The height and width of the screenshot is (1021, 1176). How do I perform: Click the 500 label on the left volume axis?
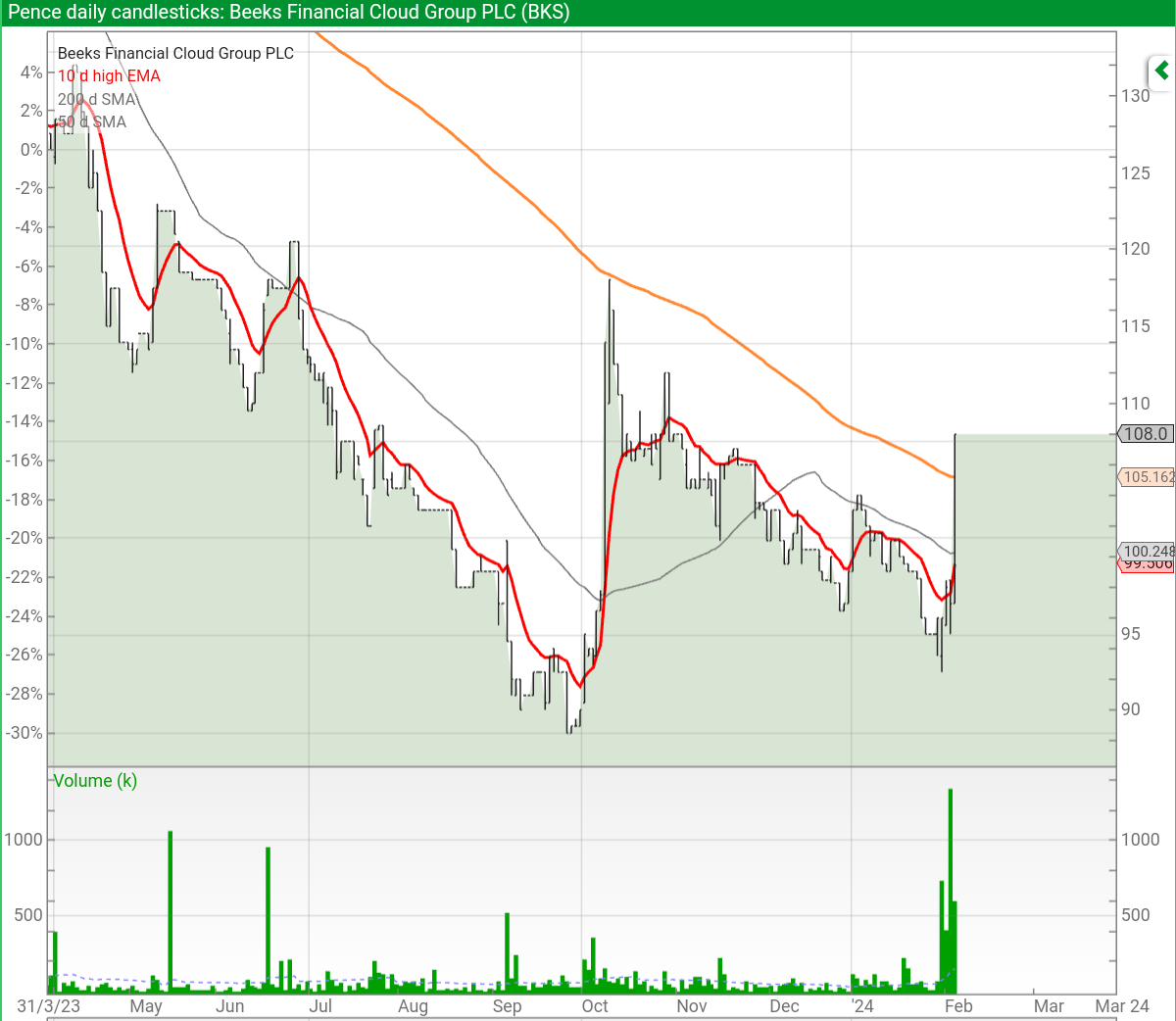(x=28, y=915)
